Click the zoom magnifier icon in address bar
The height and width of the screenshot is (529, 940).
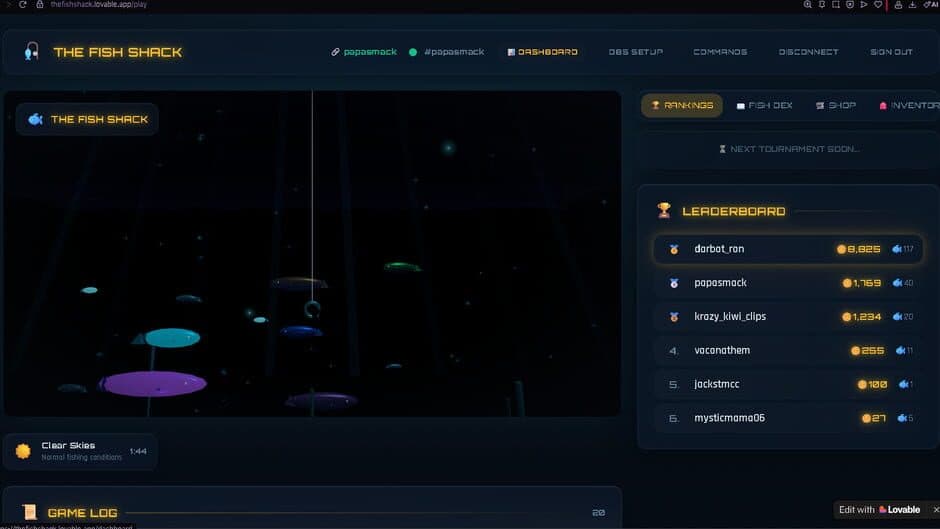click(807, 5)
